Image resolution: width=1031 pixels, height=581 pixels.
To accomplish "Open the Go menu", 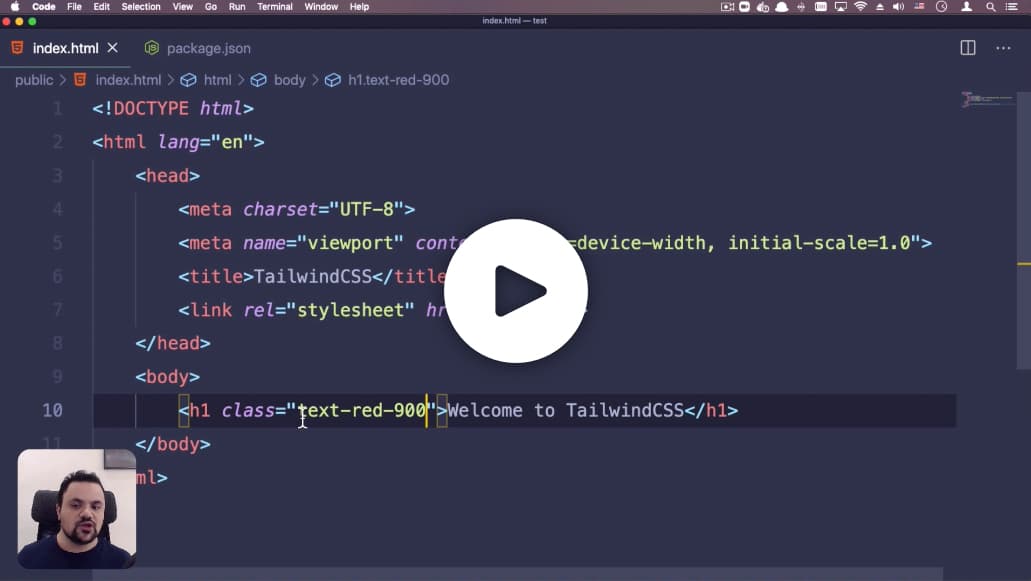I will 210,7.
